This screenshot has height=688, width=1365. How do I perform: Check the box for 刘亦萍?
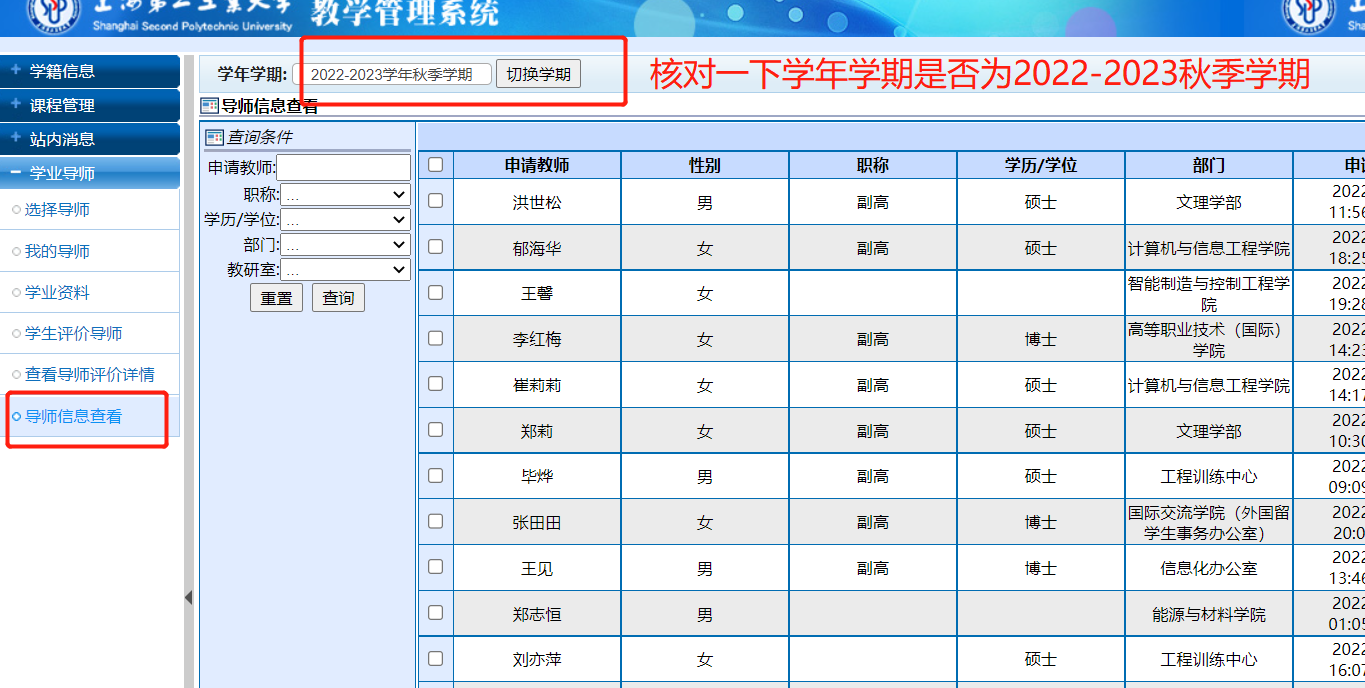click(x=435, y=659)
